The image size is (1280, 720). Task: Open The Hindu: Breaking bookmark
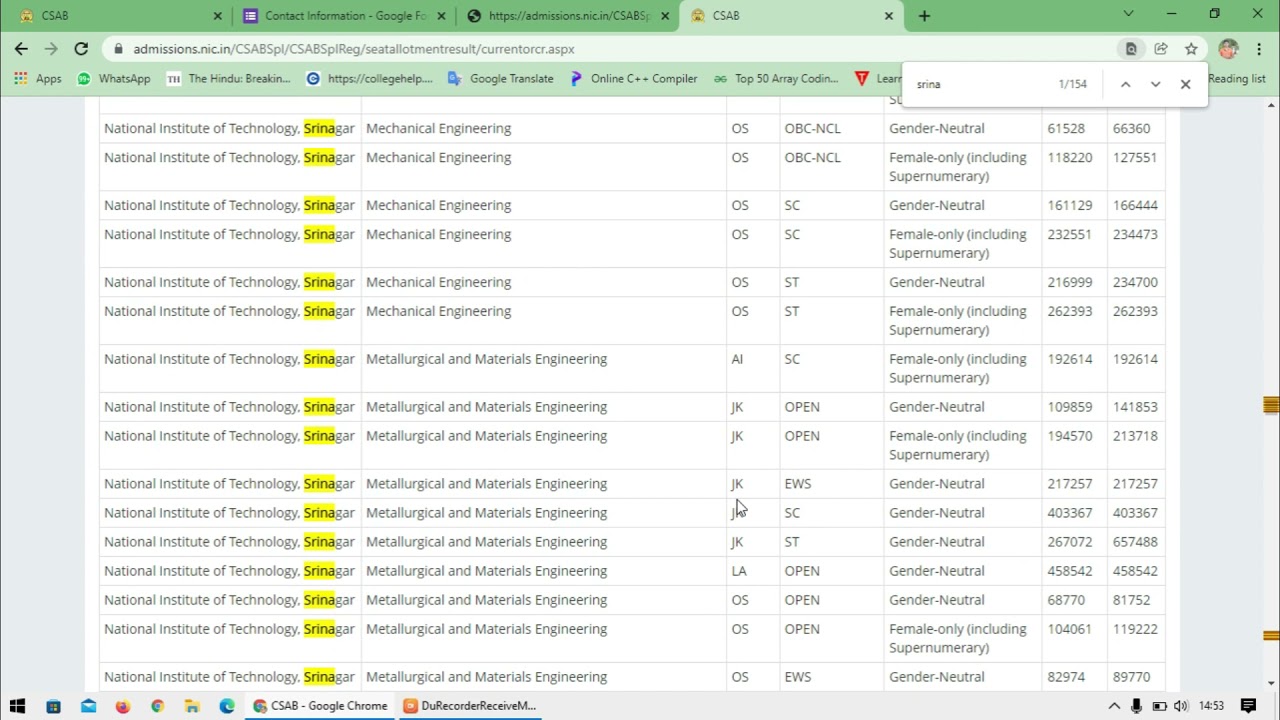pyautogui.click(x=229, y=78)
